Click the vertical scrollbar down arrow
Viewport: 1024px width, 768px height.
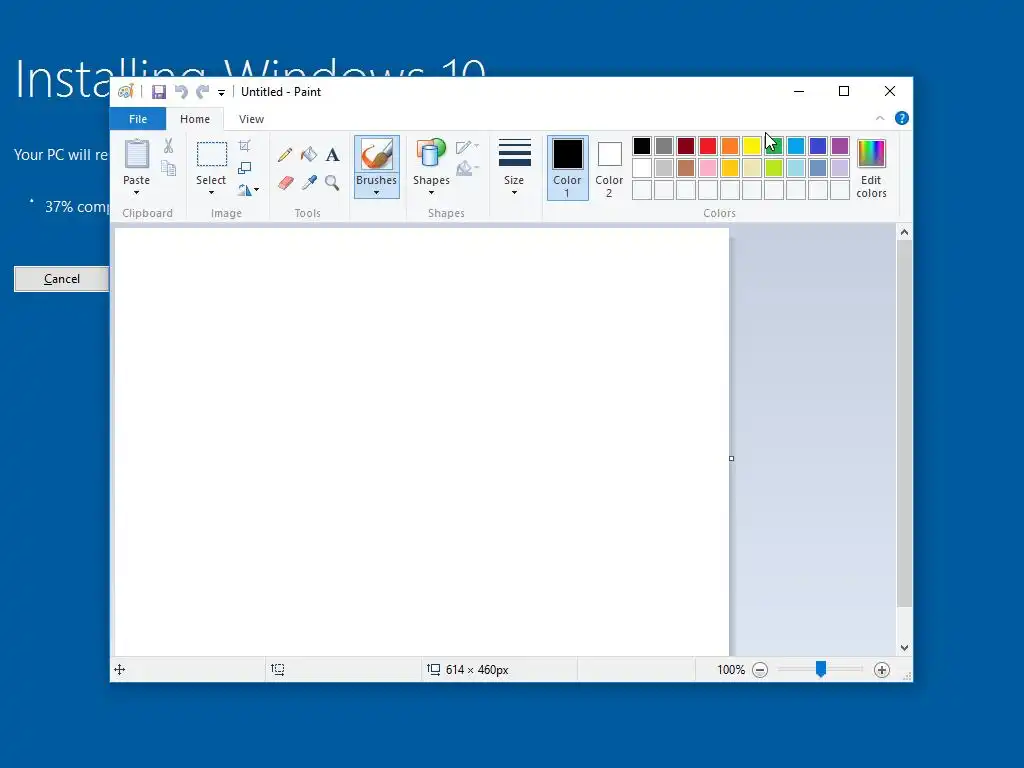(x=904, y=648)
